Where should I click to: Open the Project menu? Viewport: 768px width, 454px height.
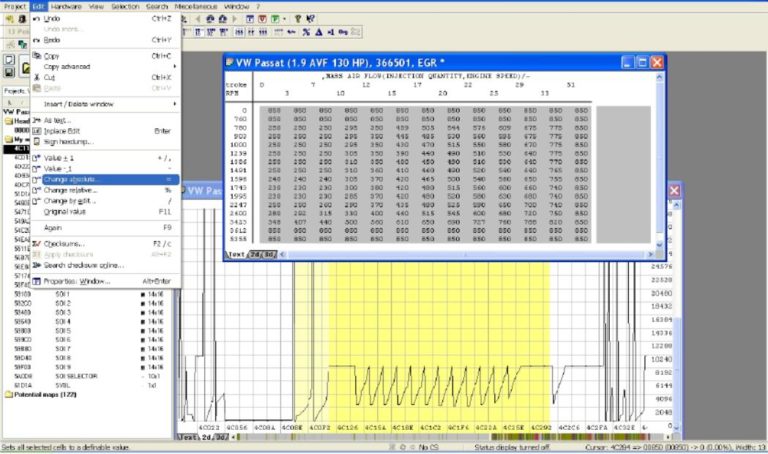coord(15,6)
